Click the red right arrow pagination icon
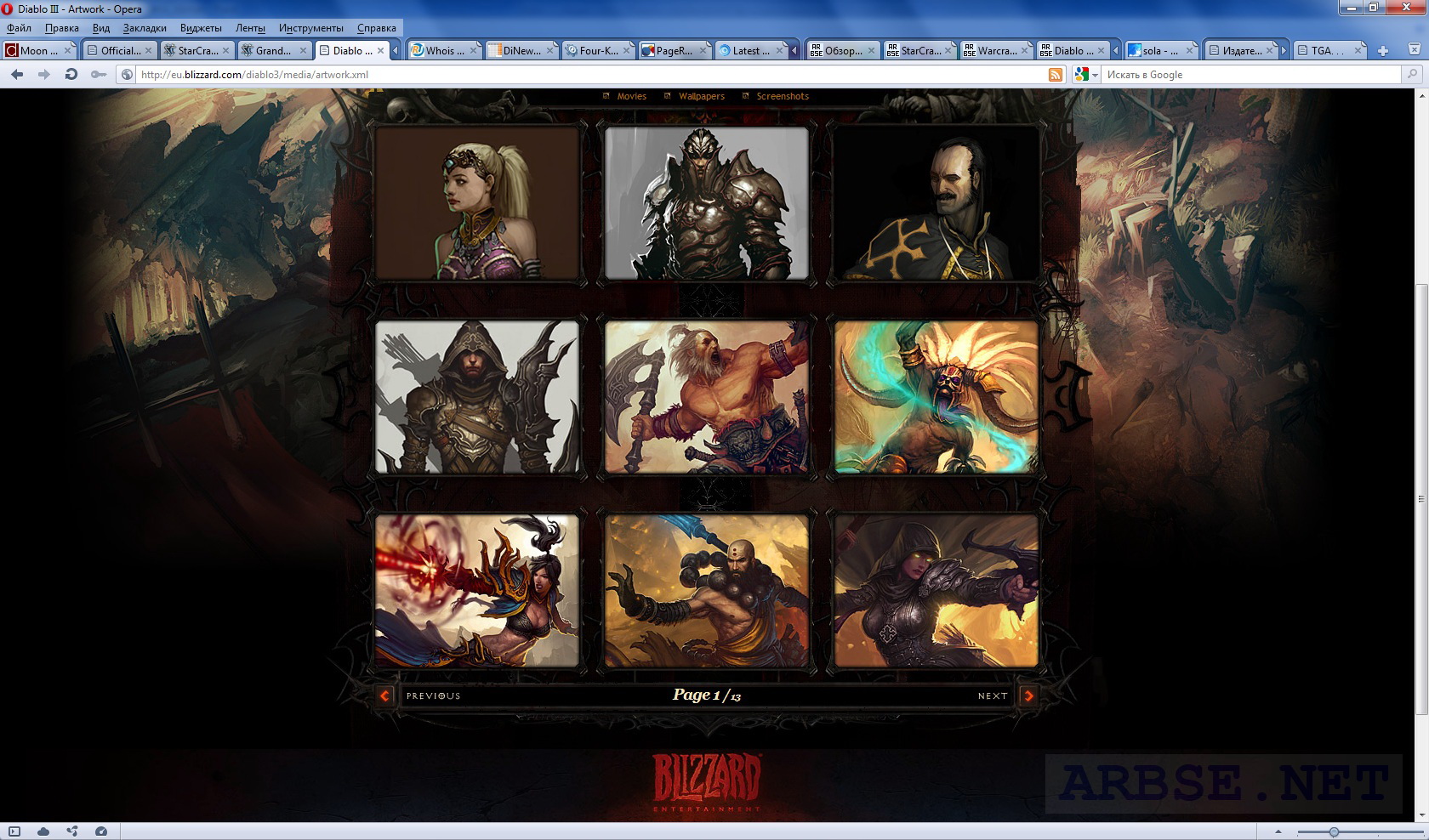1429x840 pixels. tap(1028, 695)
